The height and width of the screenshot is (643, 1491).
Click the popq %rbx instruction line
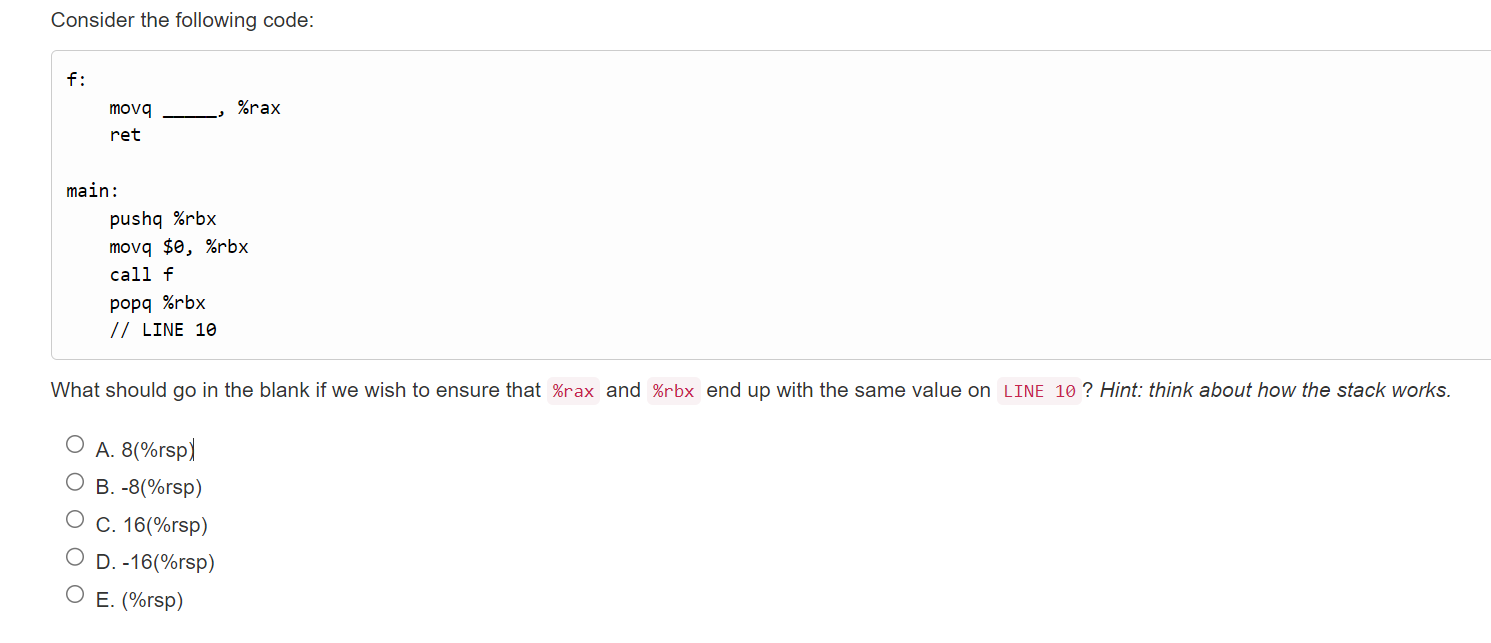(x=157, y=302)
